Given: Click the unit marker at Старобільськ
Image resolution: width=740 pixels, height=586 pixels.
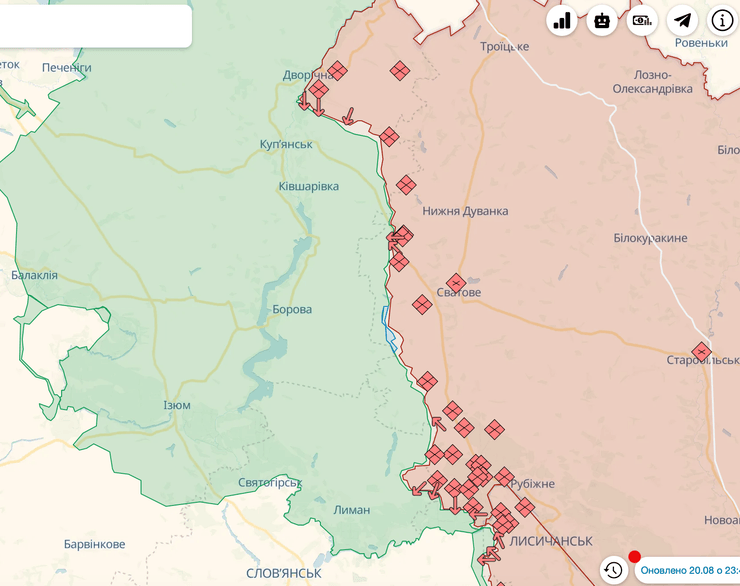Looking at the screenshot, I should (x=702, y=352).
